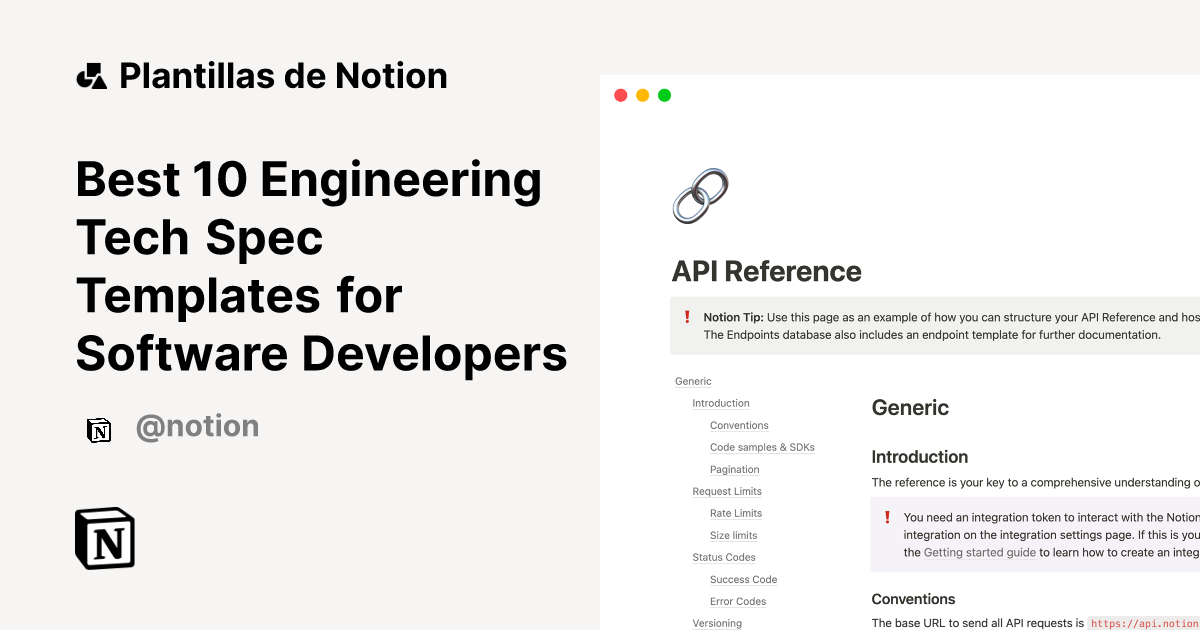Open the Getting started guide link
The image size is (1200, 630).
pyautogui.click(x=979, y=552)
